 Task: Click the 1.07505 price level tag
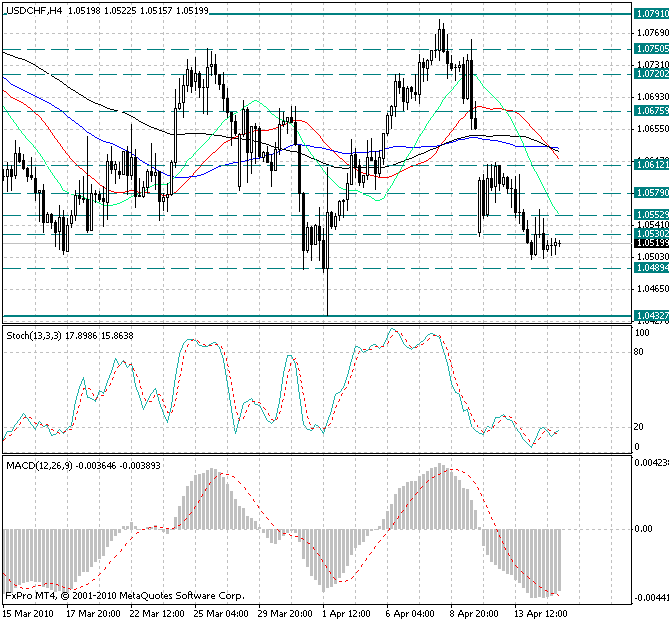click(x=650, y=48)
